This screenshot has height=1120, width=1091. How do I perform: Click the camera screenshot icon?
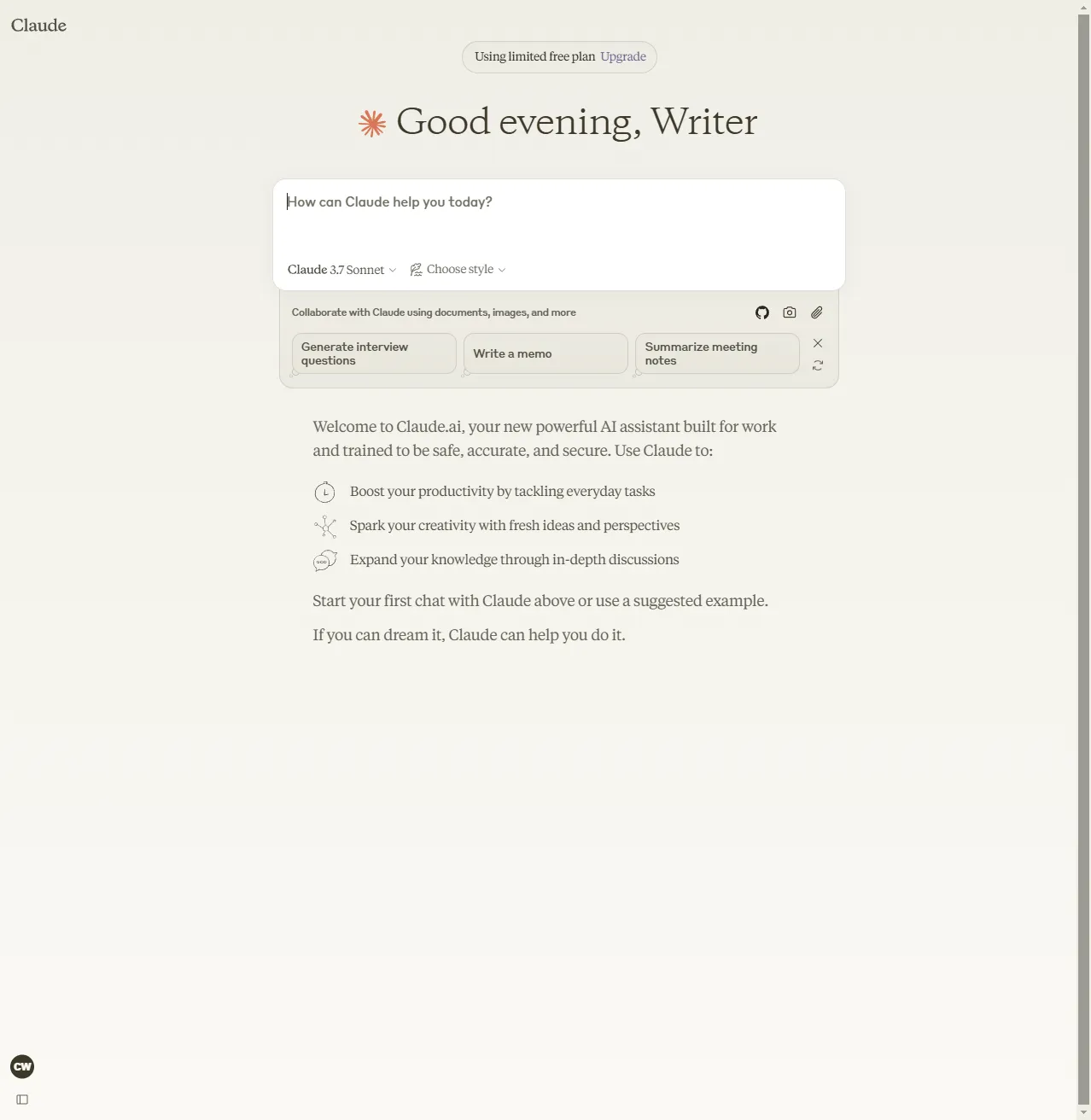(x=790, y=312)
